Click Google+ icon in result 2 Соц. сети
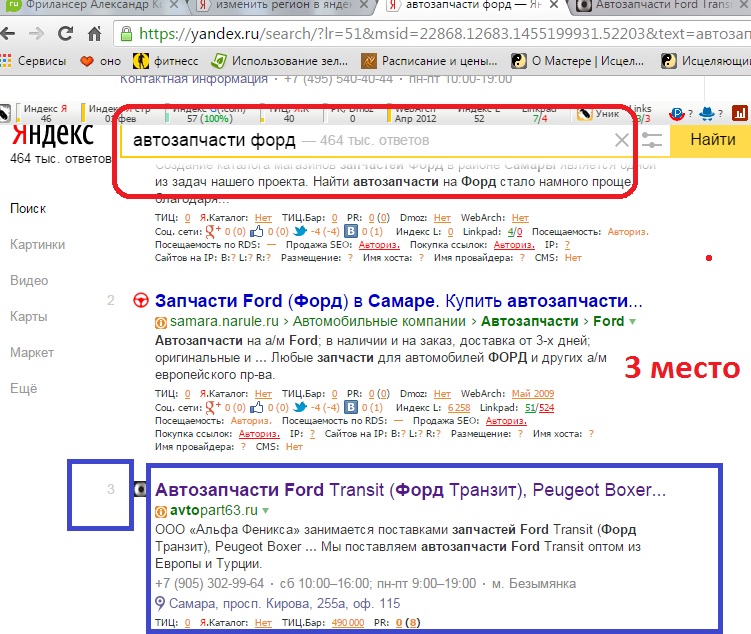 point(213,407)
